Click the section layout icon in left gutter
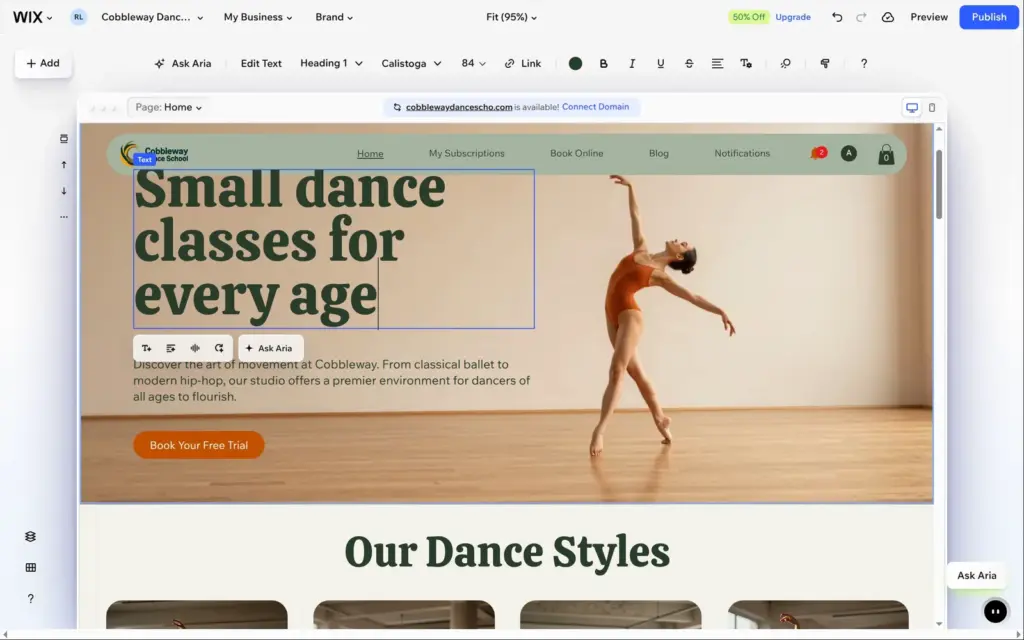 (63, 138)
